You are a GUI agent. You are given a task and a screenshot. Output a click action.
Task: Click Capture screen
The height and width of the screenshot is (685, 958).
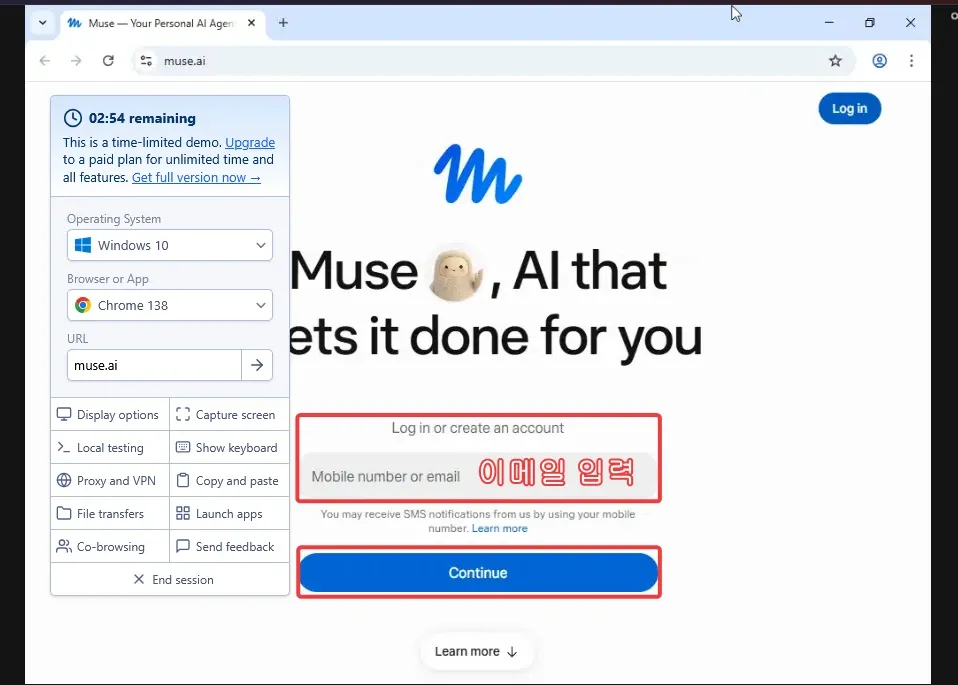229,414
